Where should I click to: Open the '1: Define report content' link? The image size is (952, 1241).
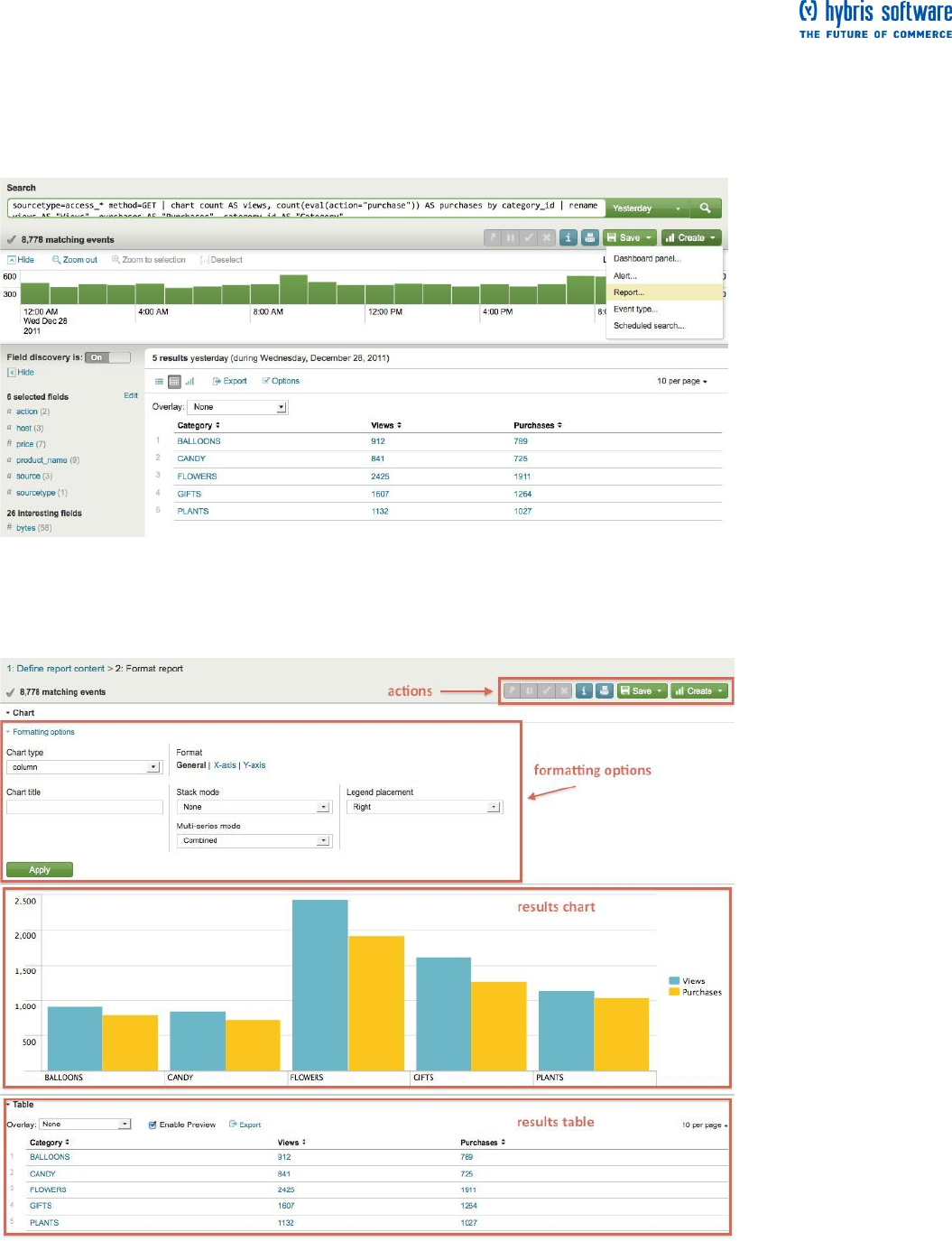click(56, 669)
